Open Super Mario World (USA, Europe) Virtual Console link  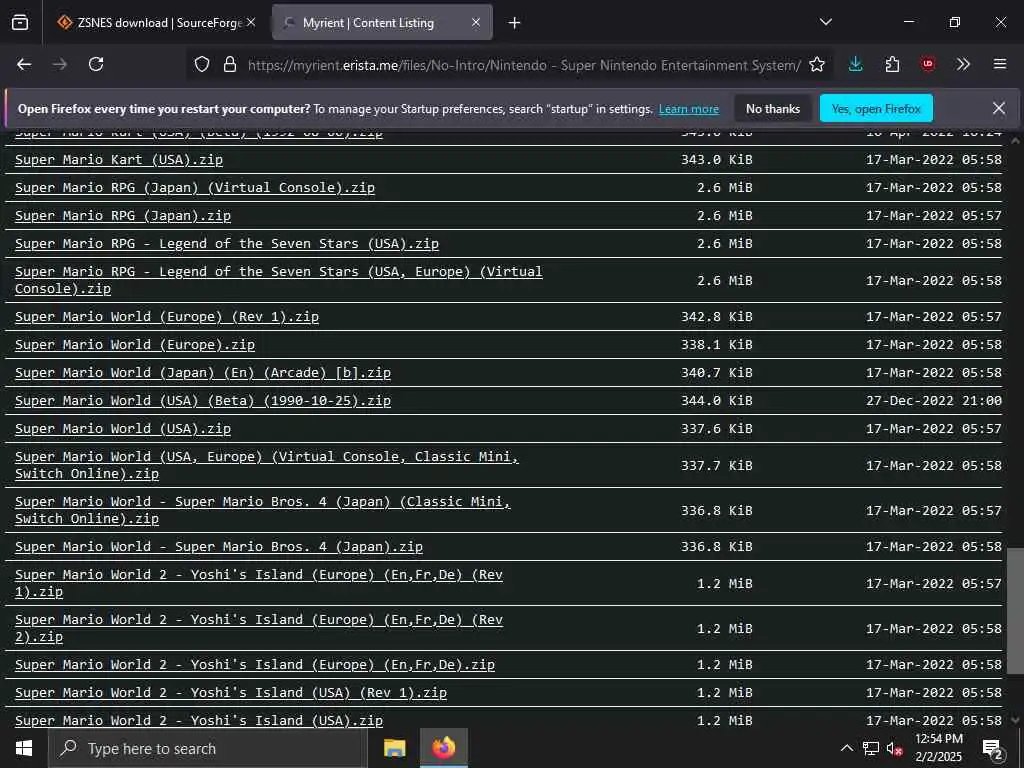coord(266,465)
